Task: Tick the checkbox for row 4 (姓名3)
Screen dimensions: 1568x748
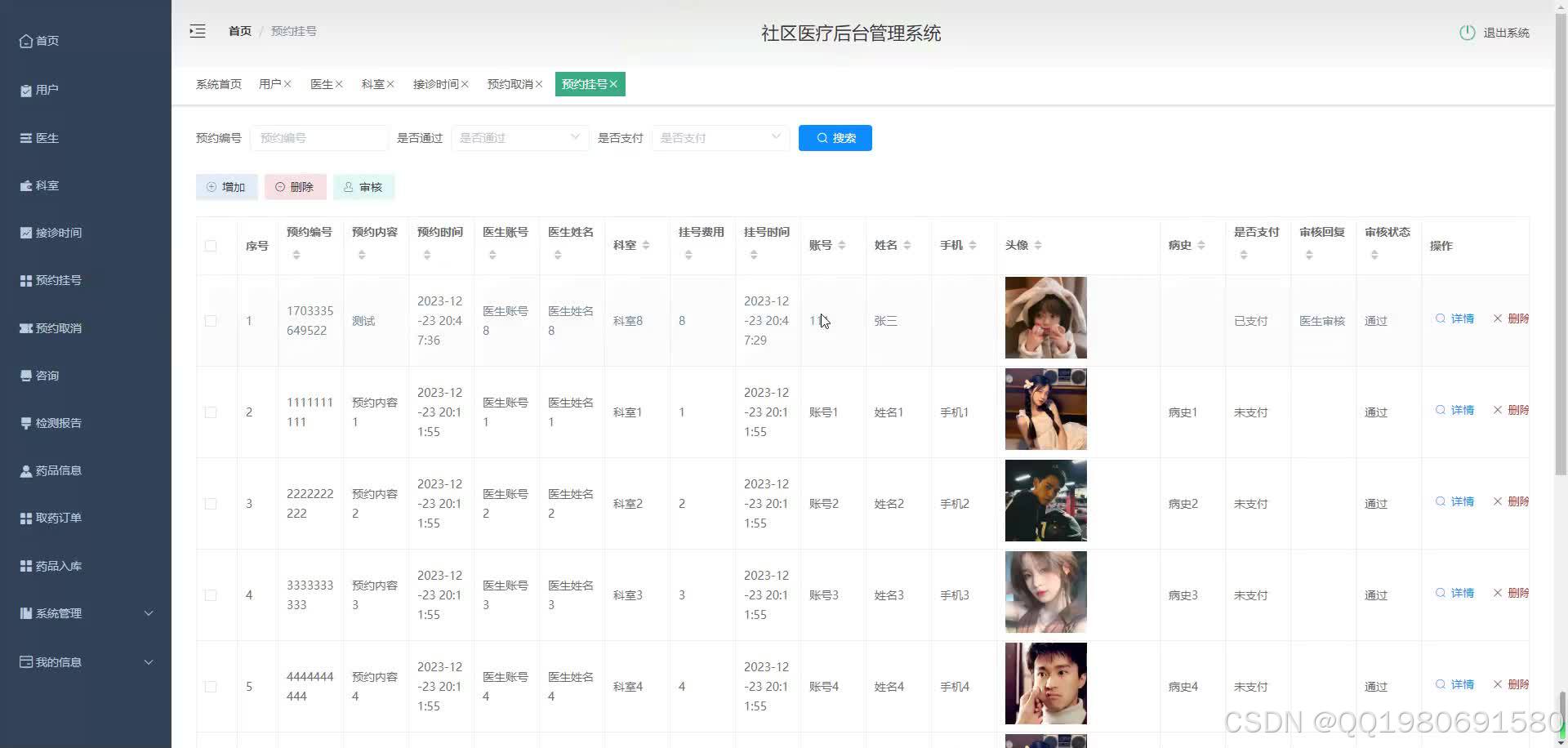Action: click(x=211, y=595)
